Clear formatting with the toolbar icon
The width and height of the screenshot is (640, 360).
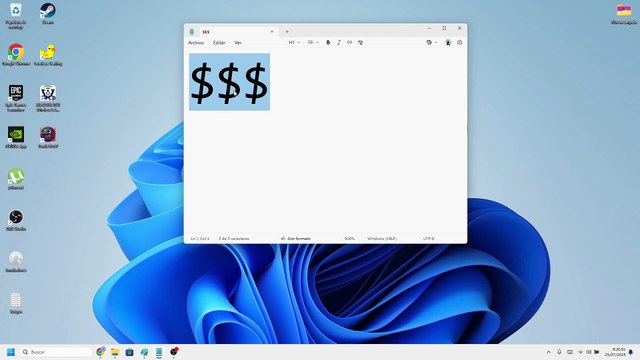click(x=360, y=42)
